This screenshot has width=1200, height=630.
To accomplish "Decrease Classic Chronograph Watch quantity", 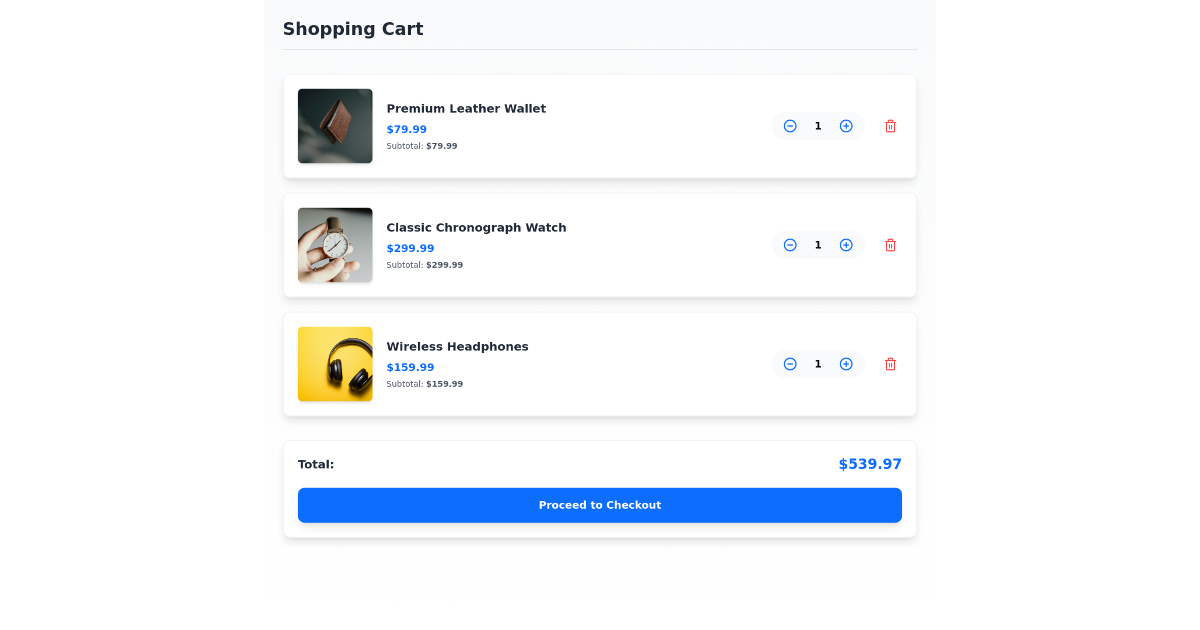I will click(790, 245).
